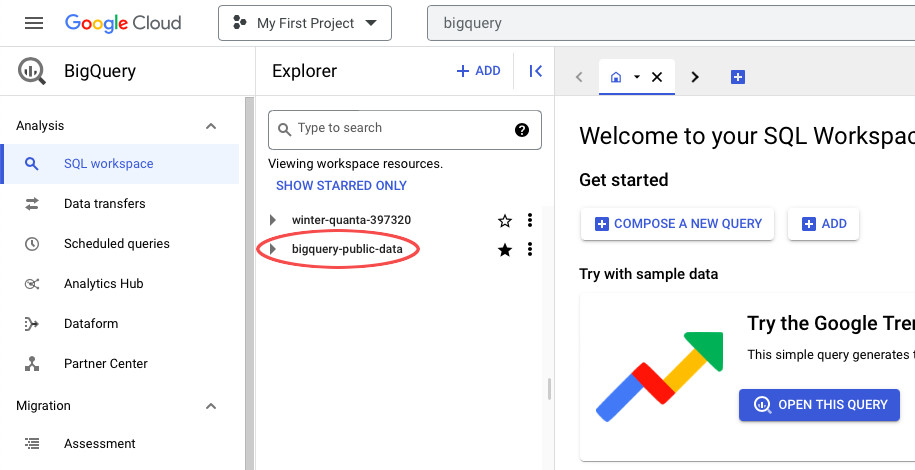
Task: Click the Partner Center icon
Action: [x=32, y=364]
